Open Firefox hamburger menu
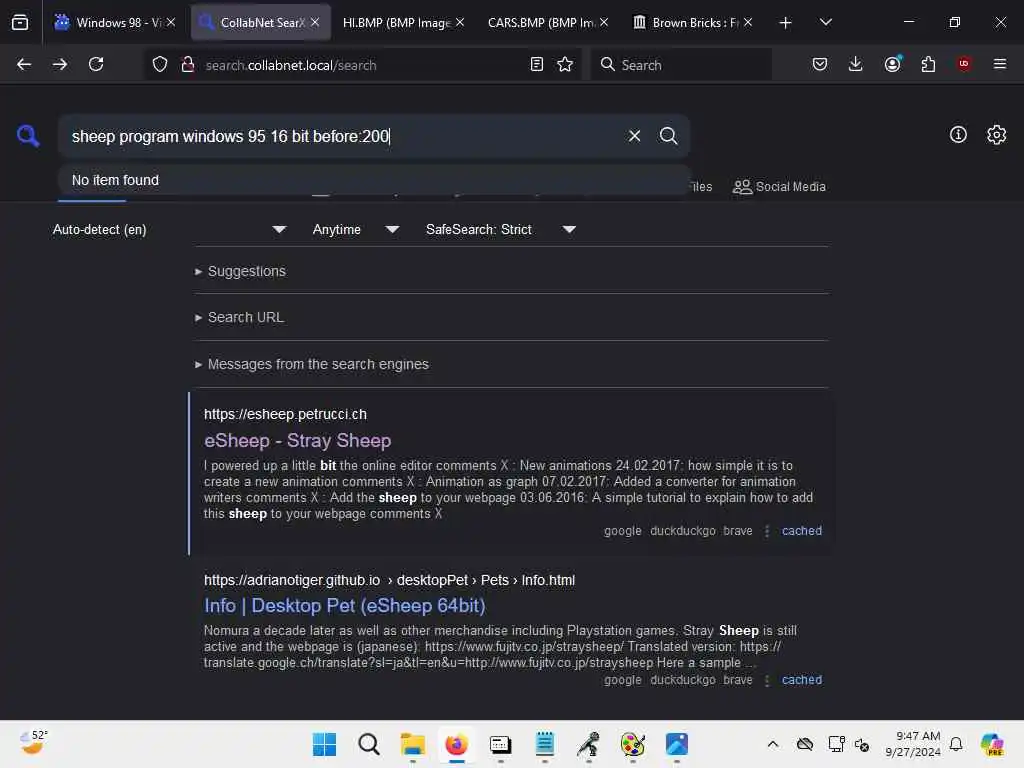 999,65
